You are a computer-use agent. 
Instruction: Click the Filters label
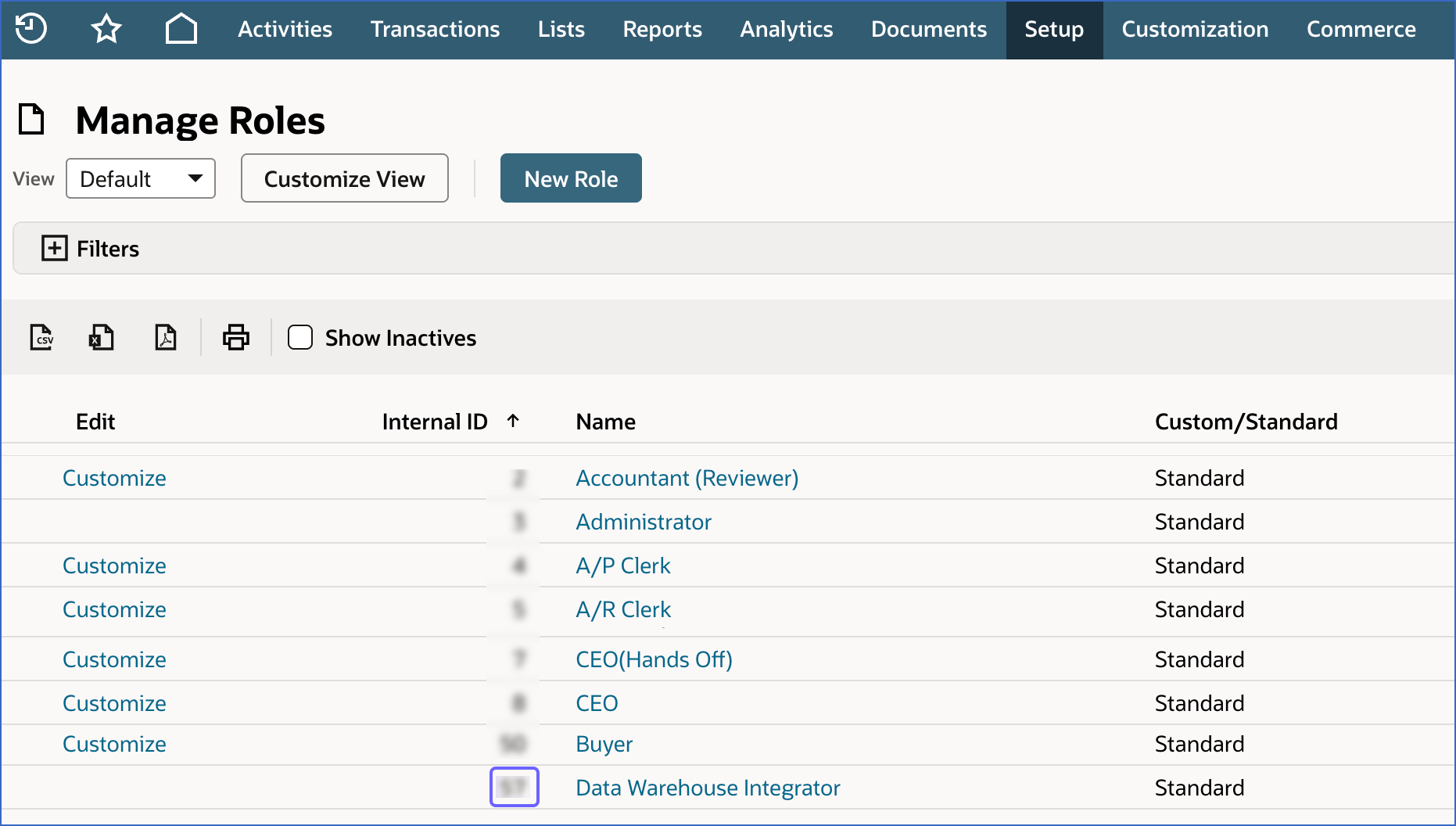[108, 249]
